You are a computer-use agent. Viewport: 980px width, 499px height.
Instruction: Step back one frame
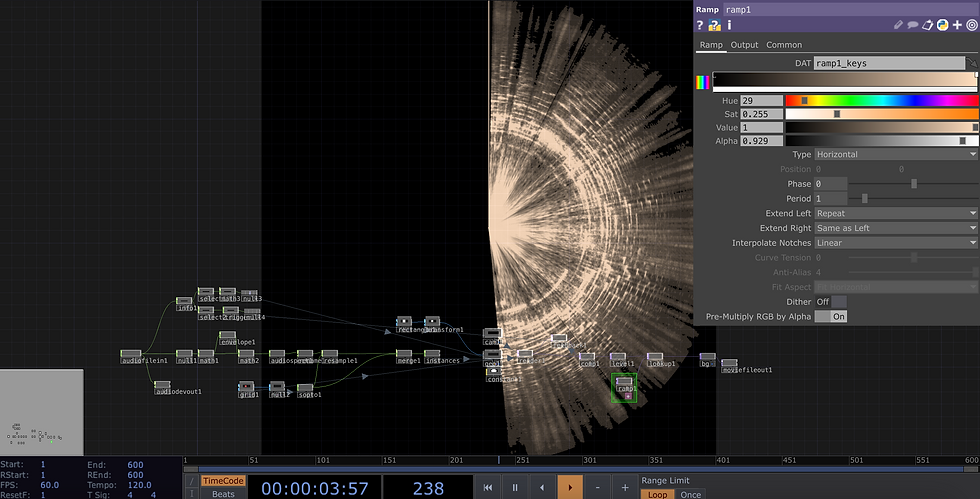[x=542, y=487]
